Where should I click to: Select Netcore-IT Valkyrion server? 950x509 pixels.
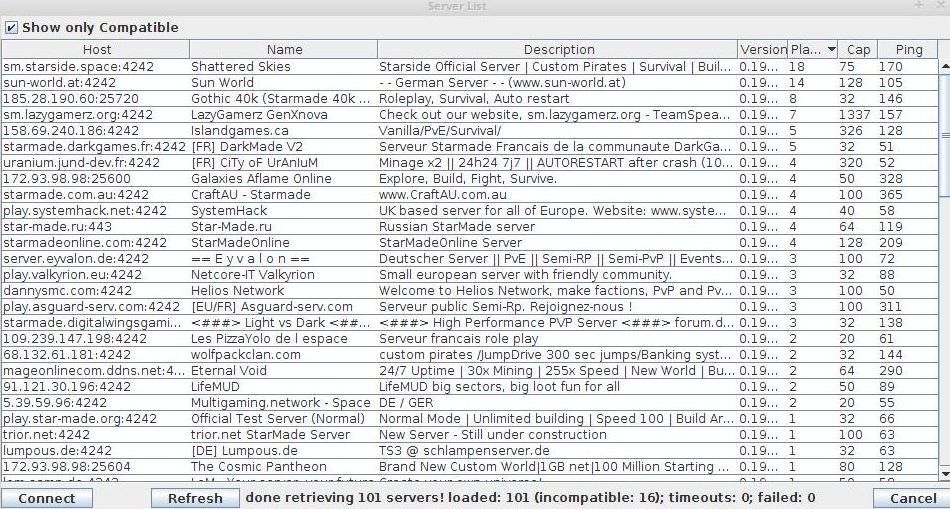pos(253,274)
